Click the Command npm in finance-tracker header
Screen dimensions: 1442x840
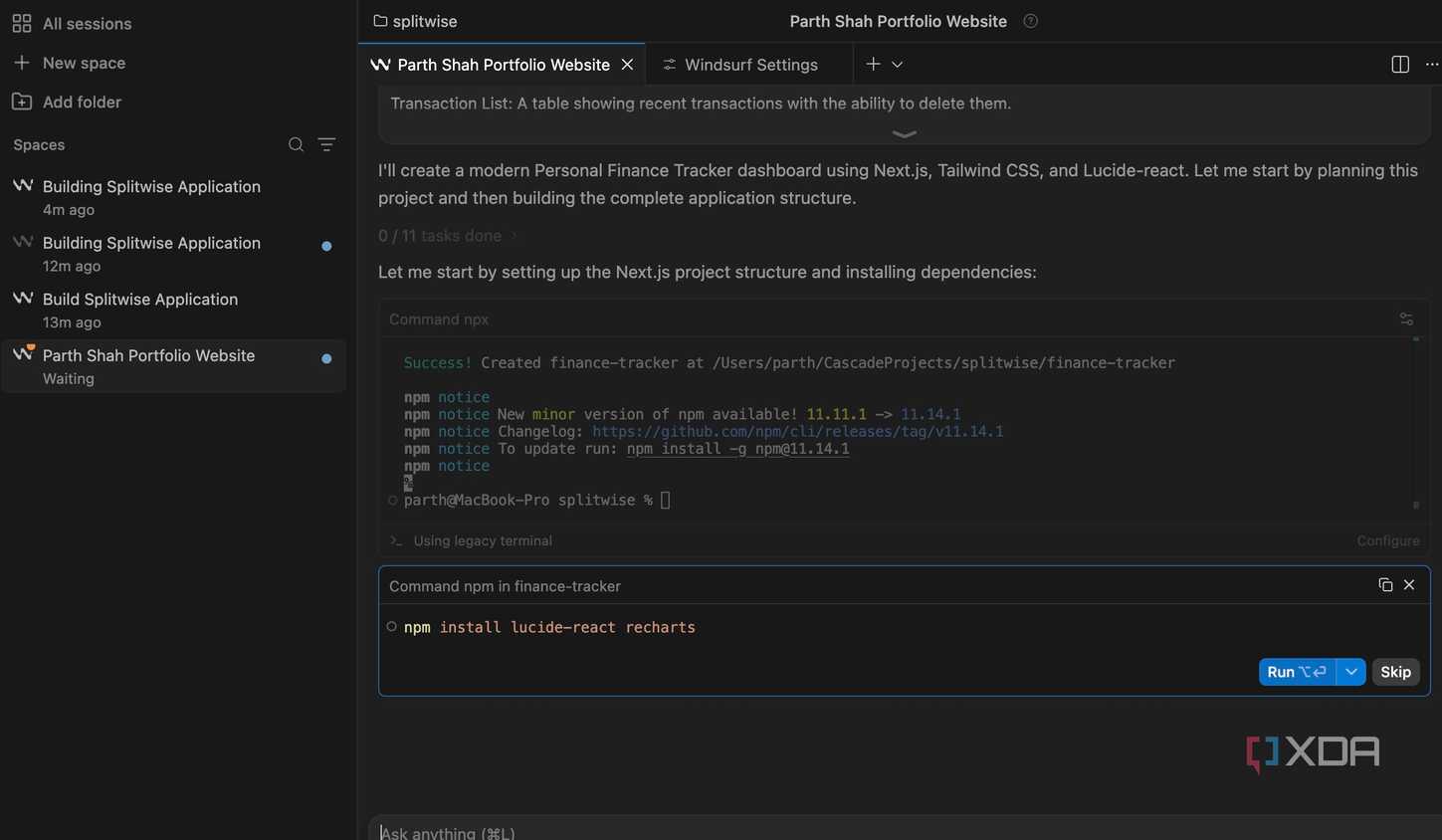505,586
